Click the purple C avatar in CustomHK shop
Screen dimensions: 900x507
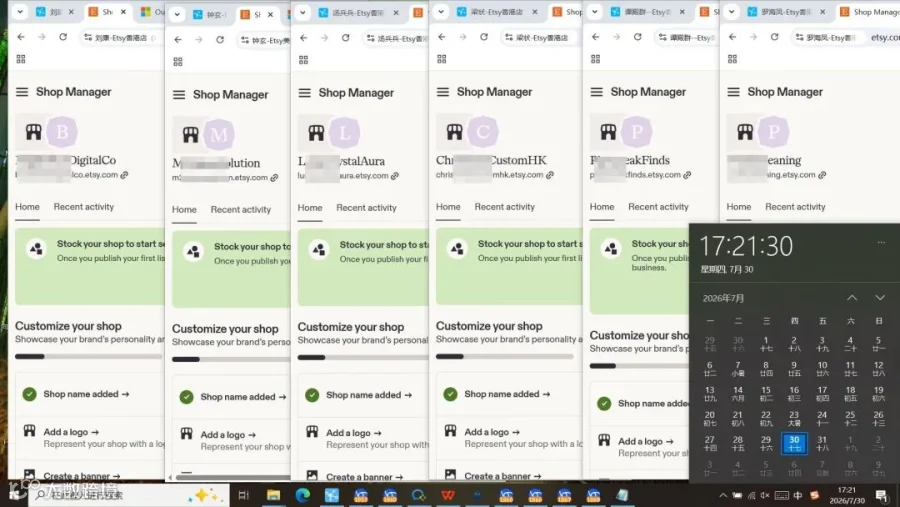click(x=483, y=131)
